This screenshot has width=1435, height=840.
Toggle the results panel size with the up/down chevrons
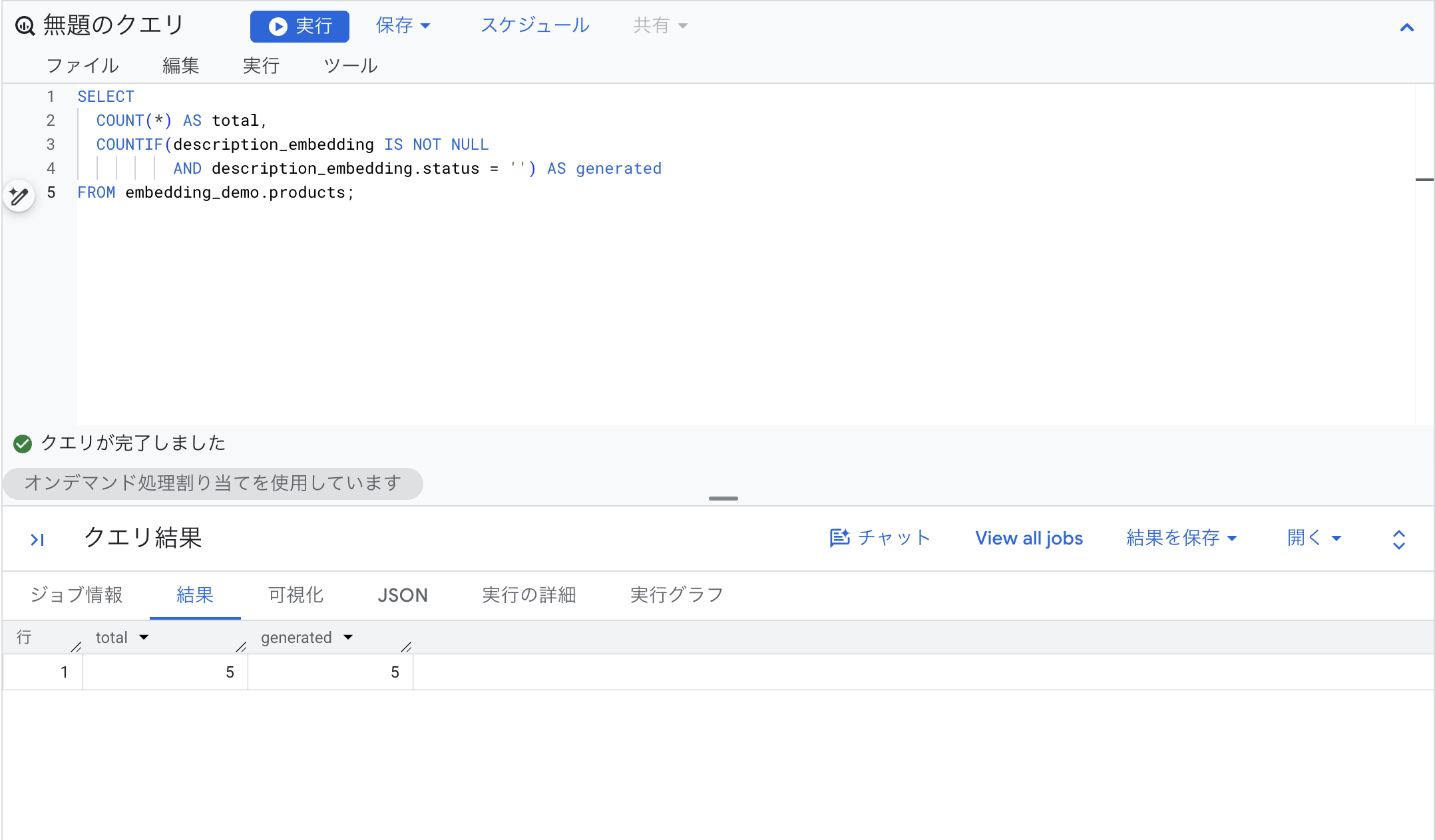click(x=1399, y=539)
